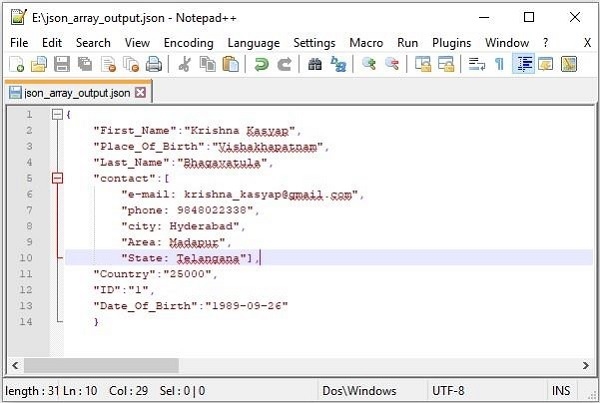Open the ? help menu
This screenshot has height=403, width=600.
(545, 42)
